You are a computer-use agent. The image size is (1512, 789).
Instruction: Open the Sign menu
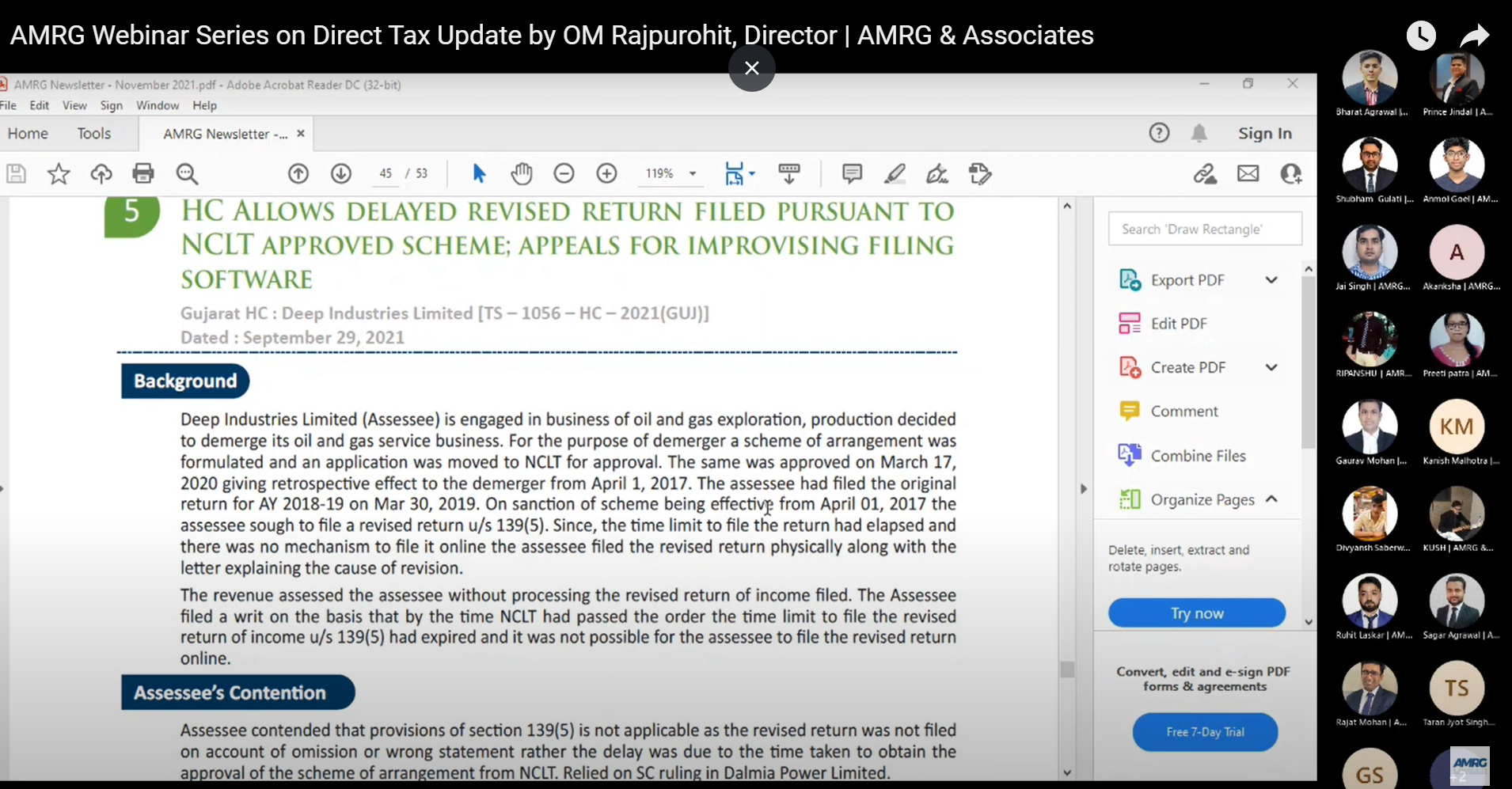(111, 105)
